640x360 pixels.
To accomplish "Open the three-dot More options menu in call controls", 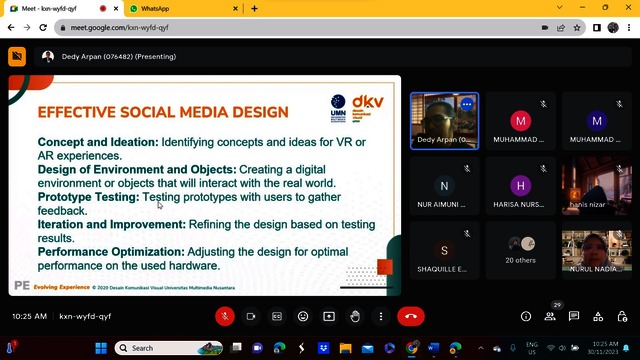I will coord(381,316).
